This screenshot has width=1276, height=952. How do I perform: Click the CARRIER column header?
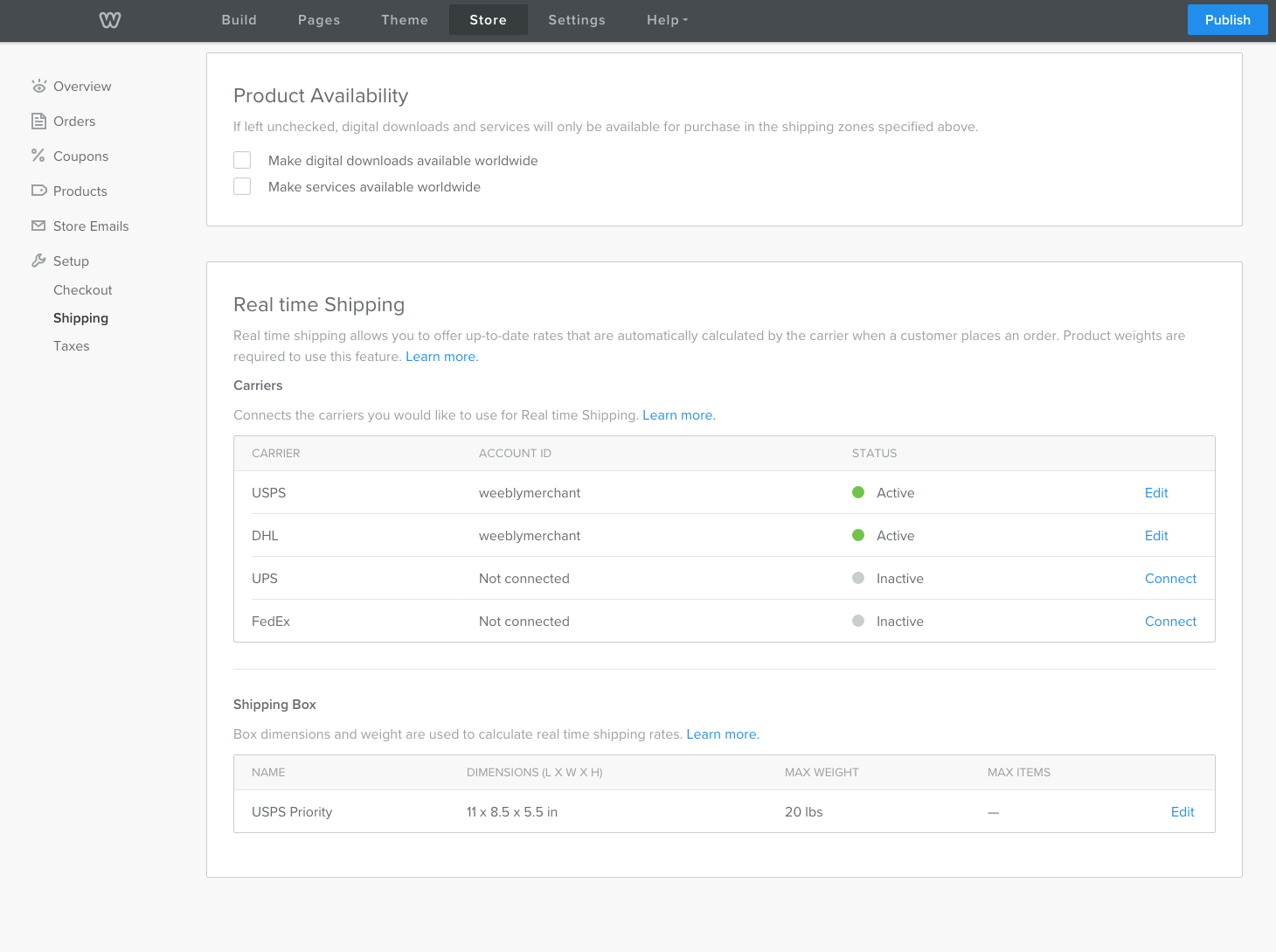point(276,453)
